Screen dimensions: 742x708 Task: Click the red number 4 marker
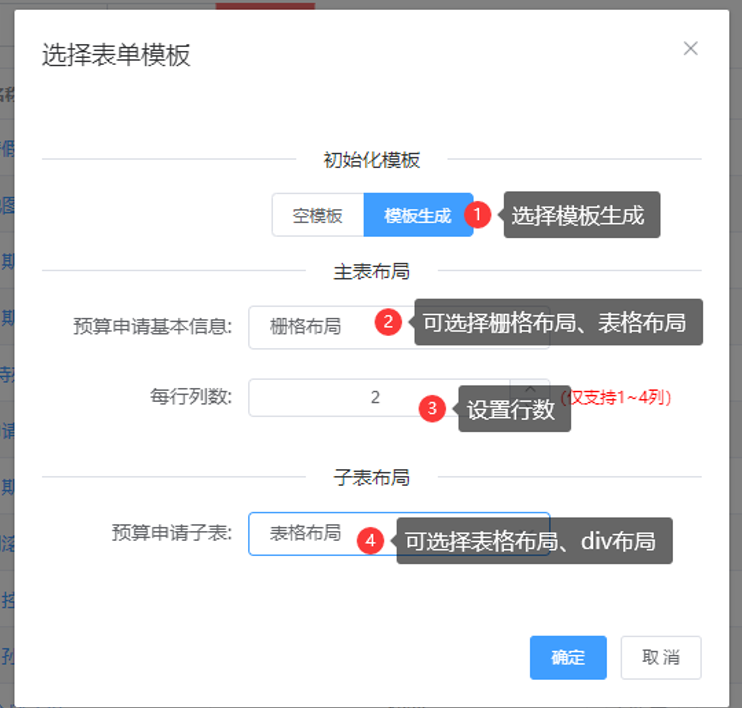pos(371,540)
